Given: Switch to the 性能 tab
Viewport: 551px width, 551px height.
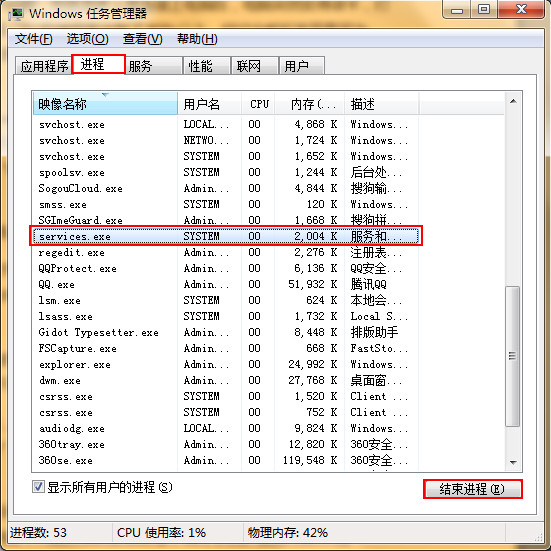Looking at the screenshot, I should (207, 66).
